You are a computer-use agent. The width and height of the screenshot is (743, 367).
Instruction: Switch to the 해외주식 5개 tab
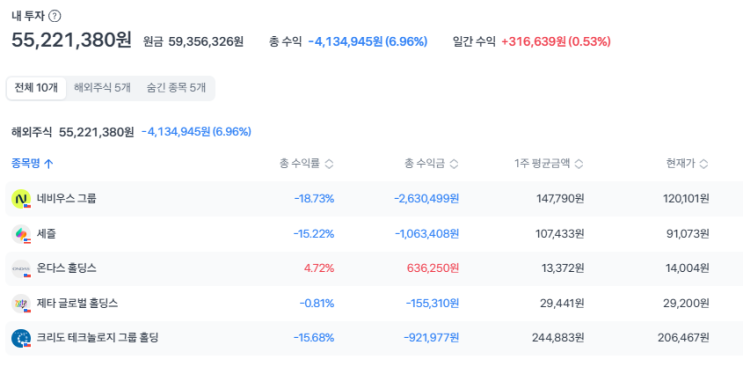[x=102, y=88]
